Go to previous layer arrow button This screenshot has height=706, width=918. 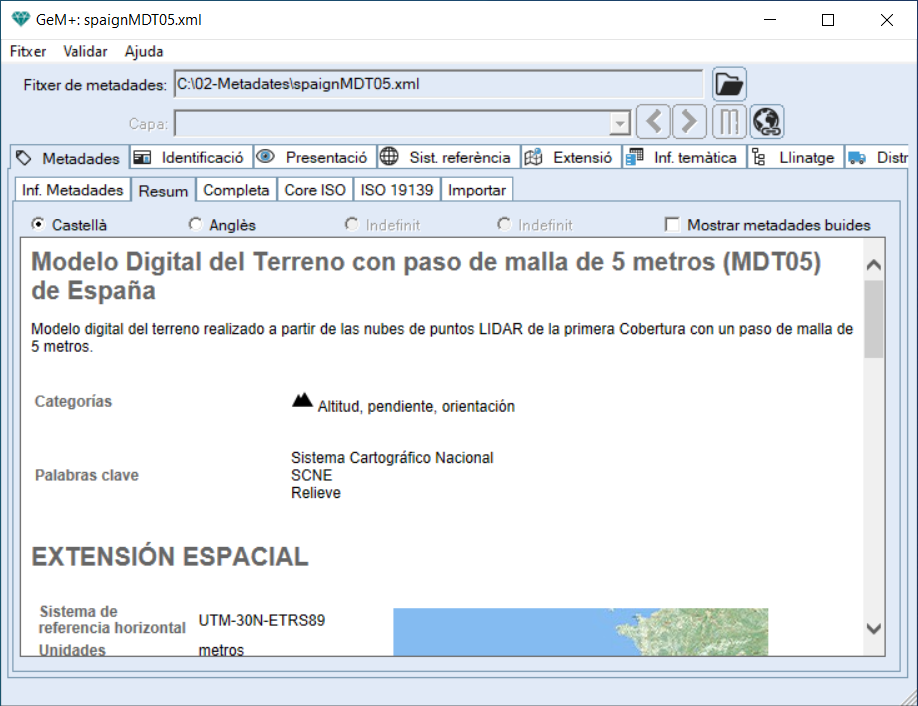(x=653, y=122)
